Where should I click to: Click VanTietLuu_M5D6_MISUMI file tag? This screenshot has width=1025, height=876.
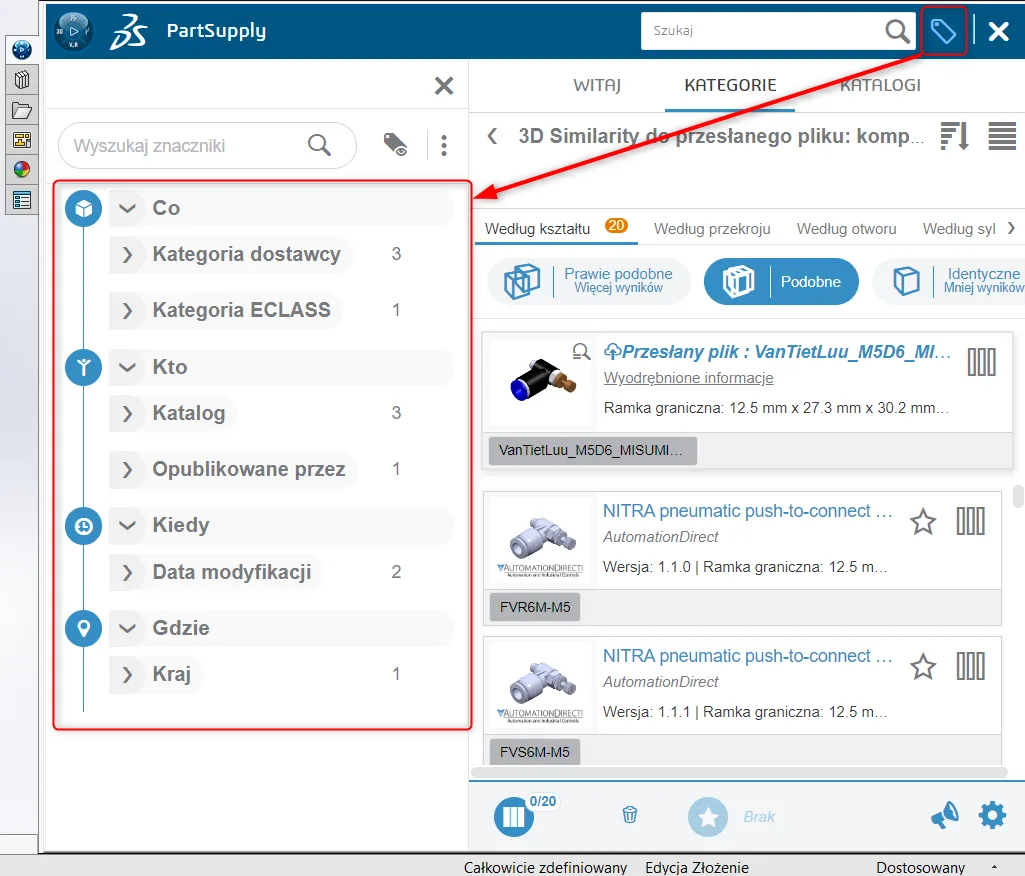pyautogui.click(x=593, y=450)
